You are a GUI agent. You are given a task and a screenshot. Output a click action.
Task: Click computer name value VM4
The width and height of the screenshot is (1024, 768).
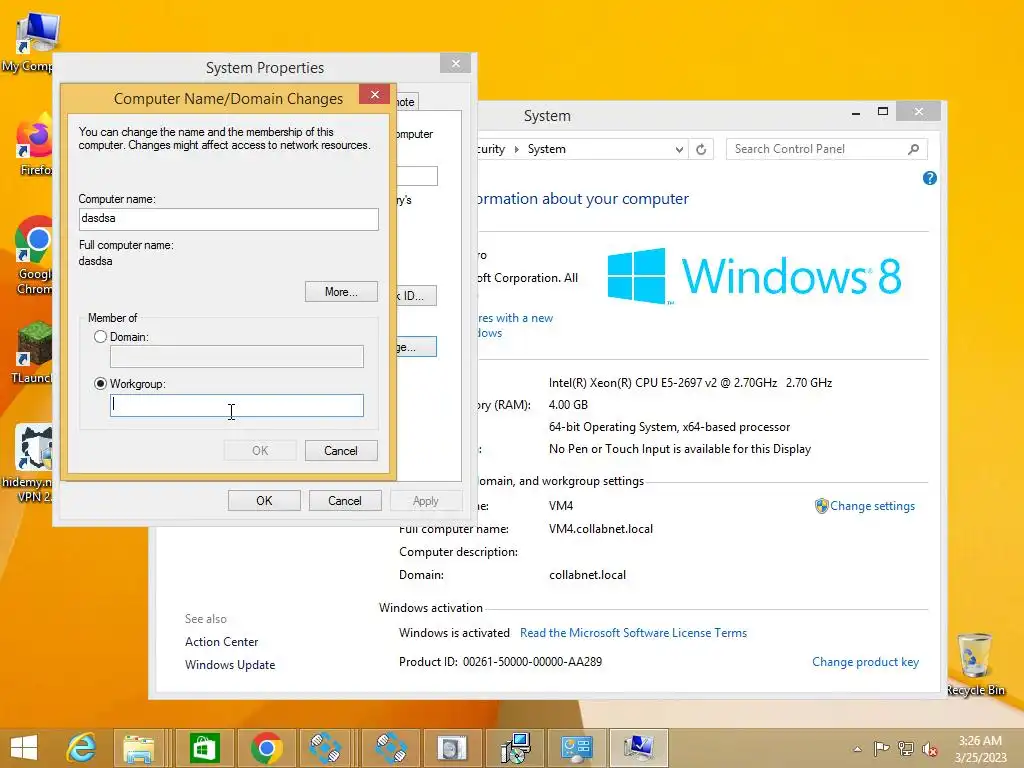[561, 506]
